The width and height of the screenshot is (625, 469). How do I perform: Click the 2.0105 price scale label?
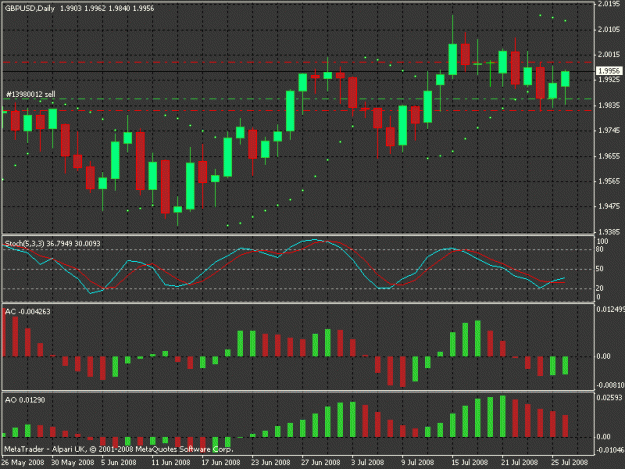pos(609,29)
